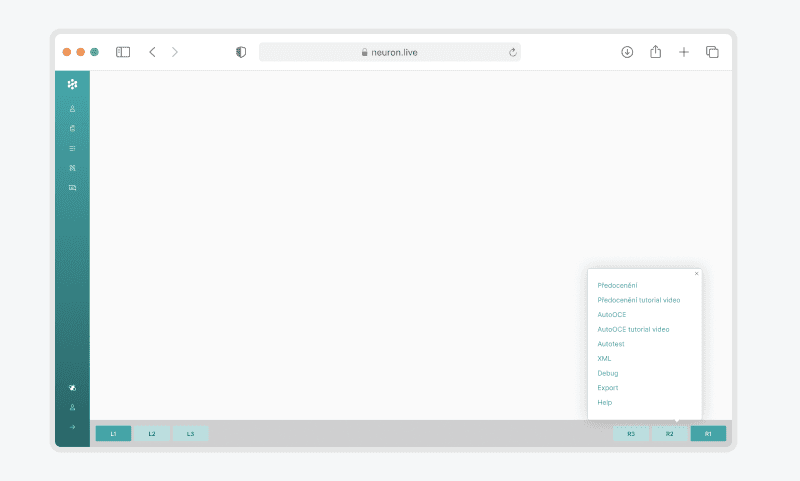The height and width of the screenshot is (481, 800).
Task: Select Export in the popup menu
Action: pos(607,388)
